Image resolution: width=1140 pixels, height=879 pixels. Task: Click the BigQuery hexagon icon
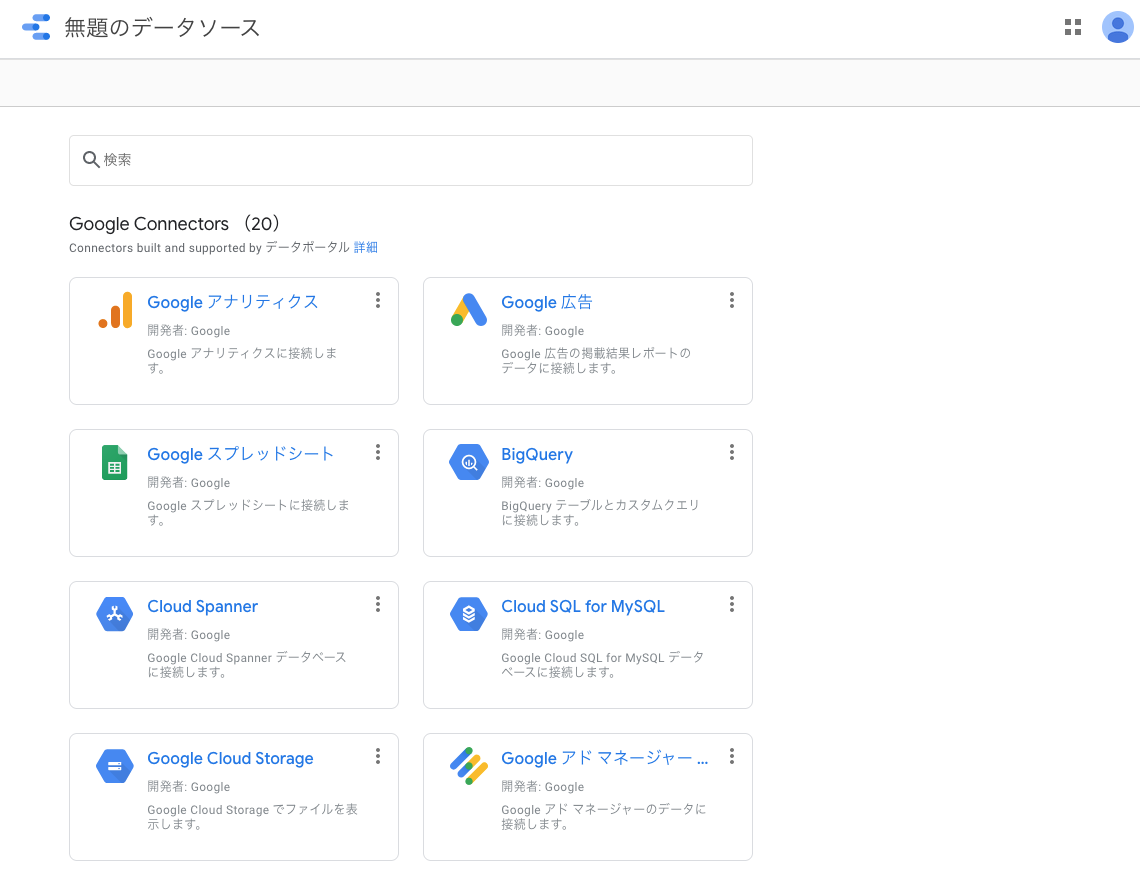tap(469, 462)
